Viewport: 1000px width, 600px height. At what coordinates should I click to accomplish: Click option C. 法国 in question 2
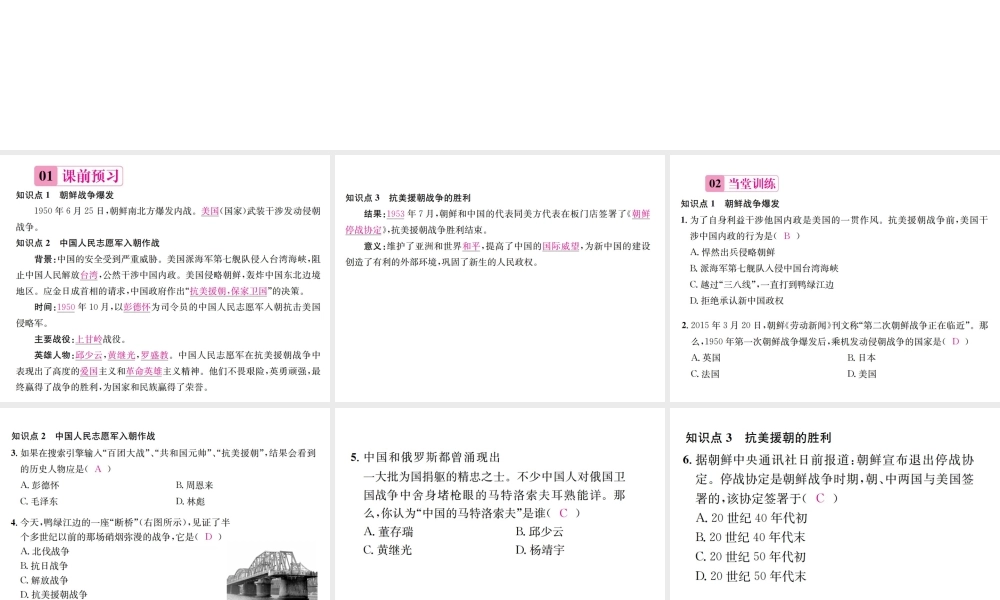[705, 374]
